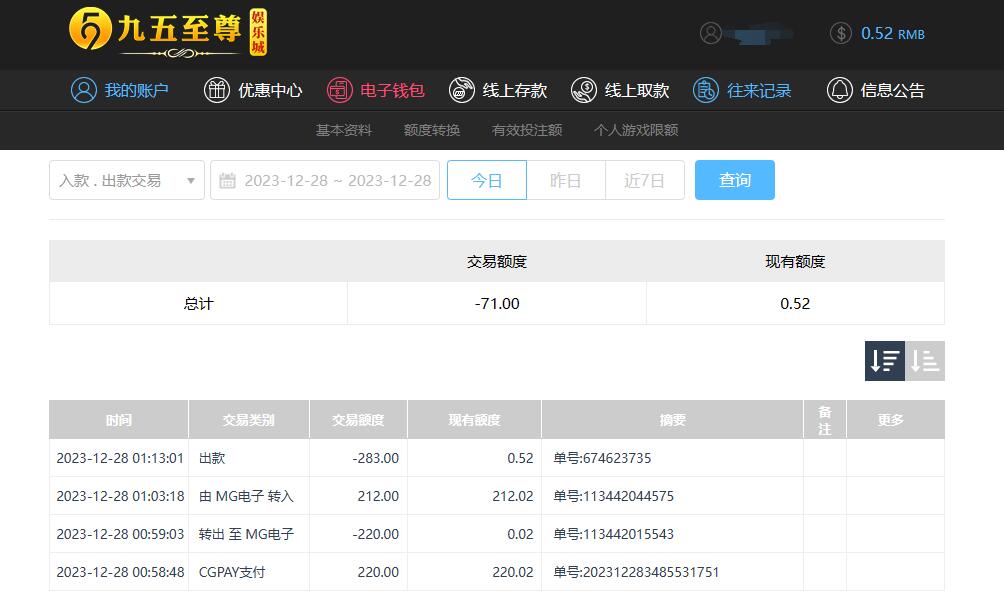The width and height of the screenshot is (1004, 599).
Task: Select ascending sort order icon
Action: [x=925, y=361]
